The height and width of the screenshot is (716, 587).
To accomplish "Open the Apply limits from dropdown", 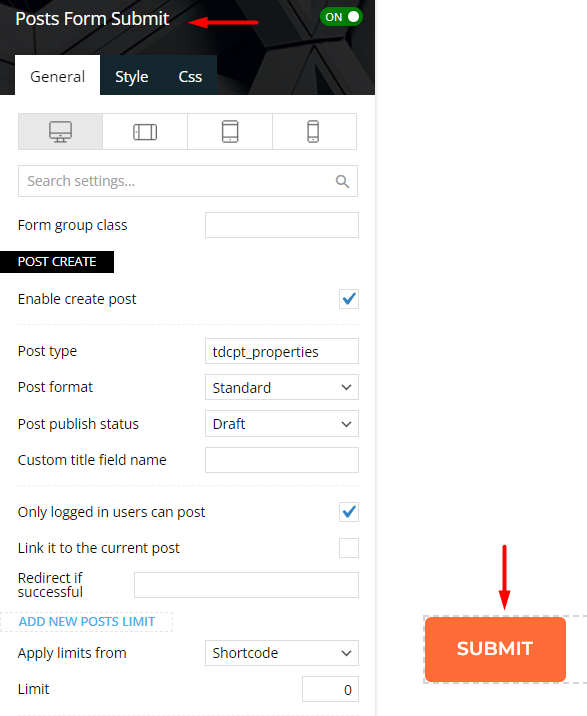I will [282, 653].
